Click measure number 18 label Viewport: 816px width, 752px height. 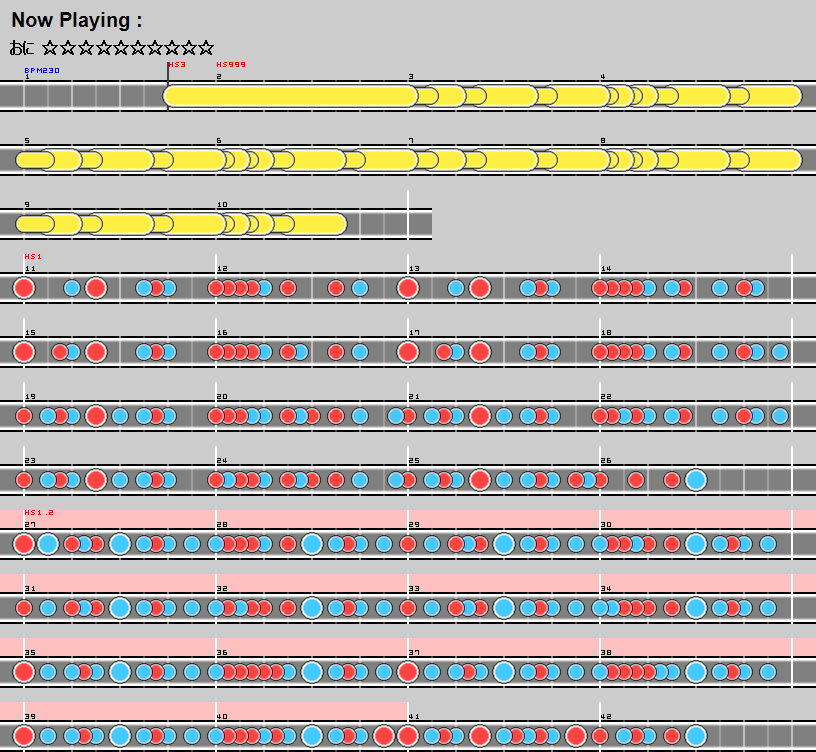pos(606,333)
